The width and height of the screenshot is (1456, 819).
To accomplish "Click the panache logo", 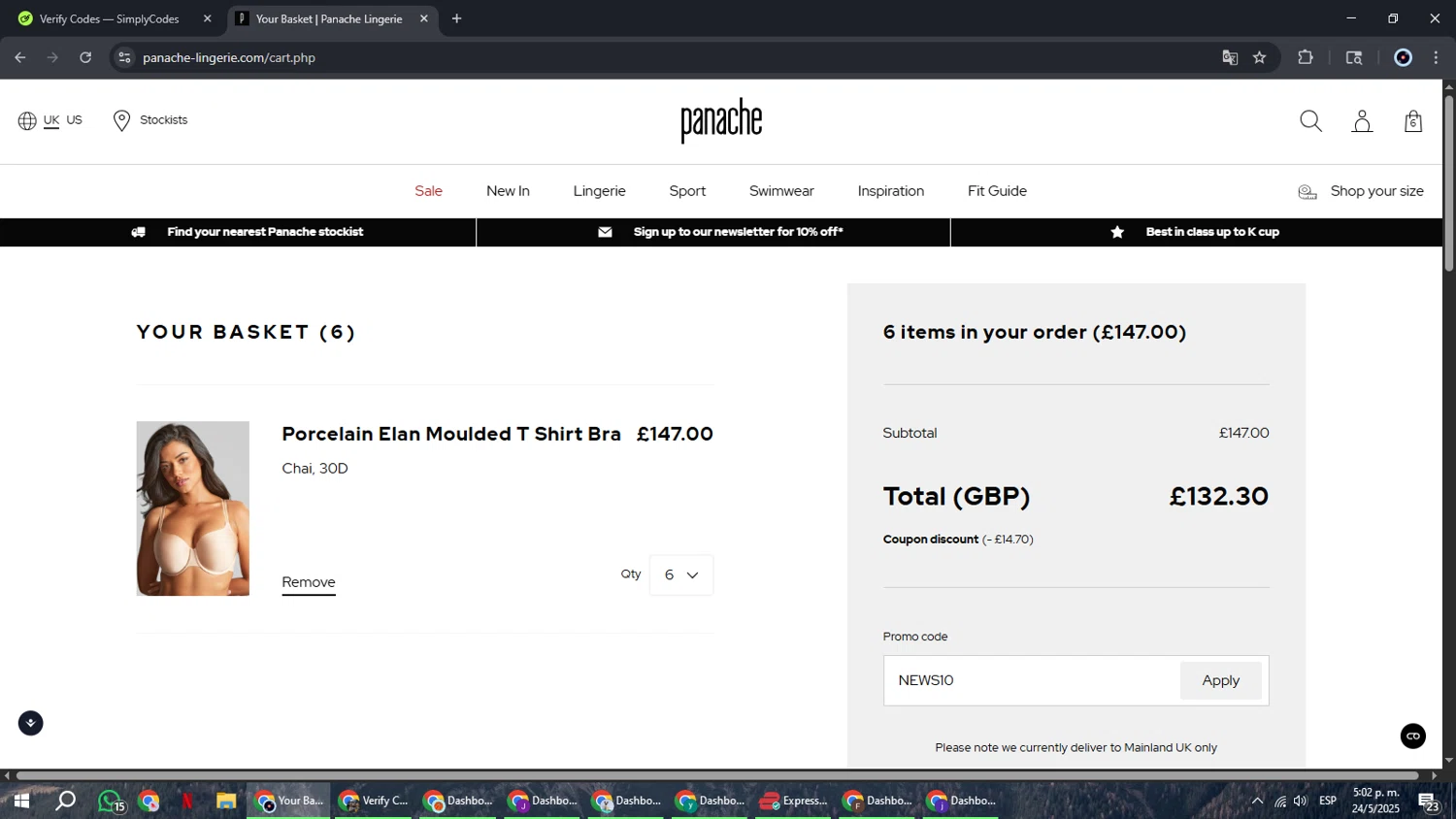I will (x=721, y=120).
